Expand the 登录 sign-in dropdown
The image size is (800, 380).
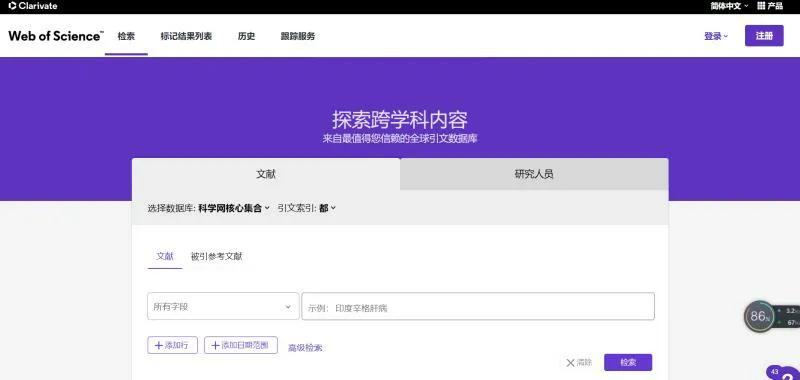(716, 36)
